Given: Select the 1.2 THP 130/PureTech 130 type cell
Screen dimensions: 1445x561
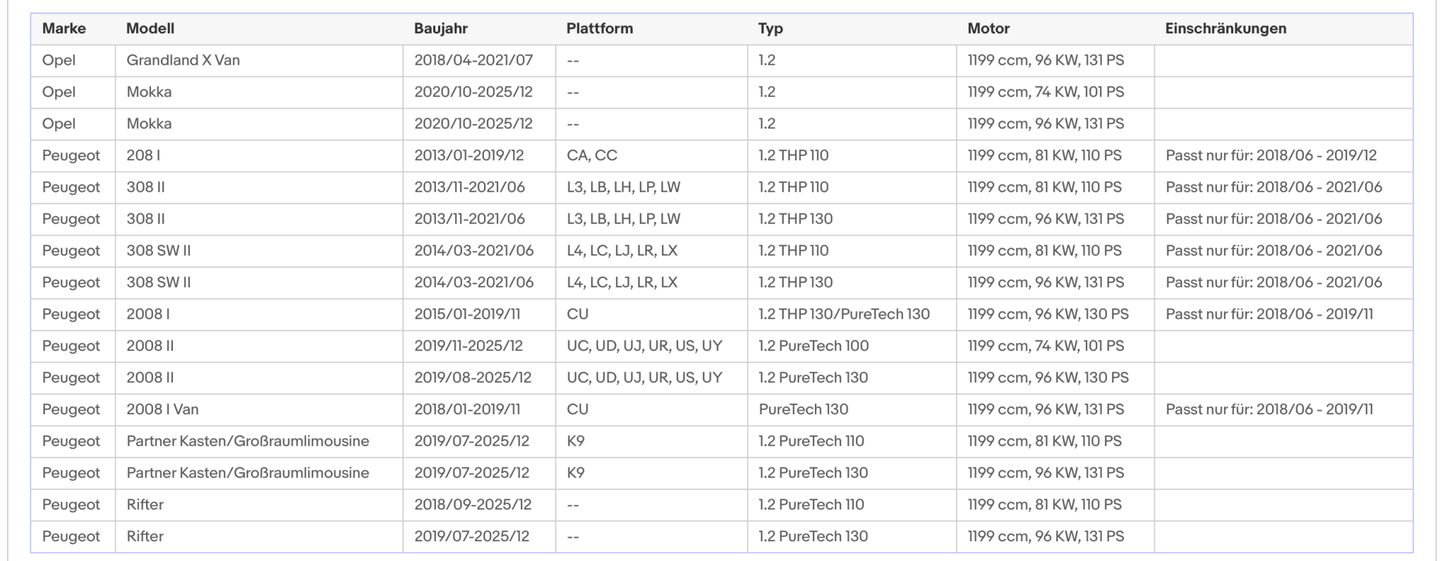Looking at the screenshot, I should pyautogui.click(x=844, y=314).
